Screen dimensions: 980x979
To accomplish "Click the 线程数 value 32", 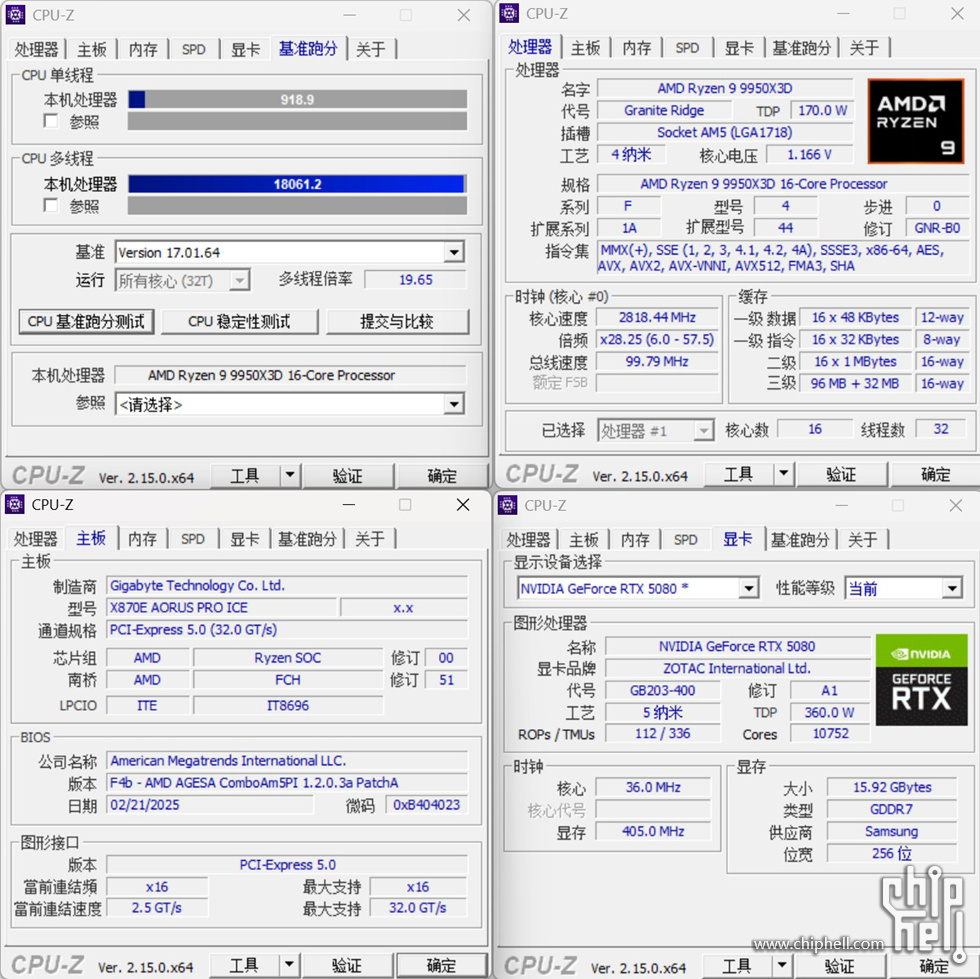I will 941,429.
